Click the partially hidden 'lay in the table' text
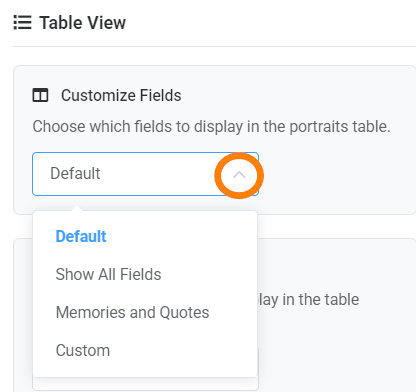Screen dimensions: 416x392 tap(309, 299)
